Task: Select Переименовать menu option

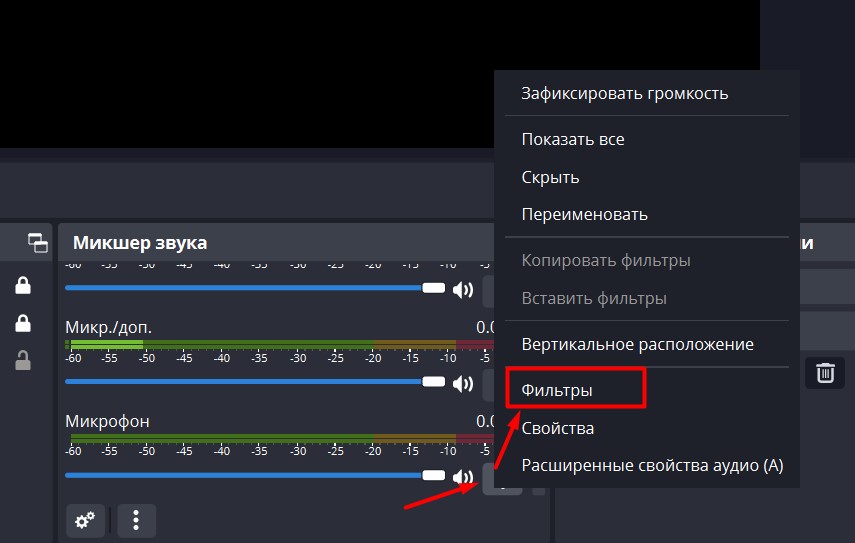Action: [x=584, y=214]
